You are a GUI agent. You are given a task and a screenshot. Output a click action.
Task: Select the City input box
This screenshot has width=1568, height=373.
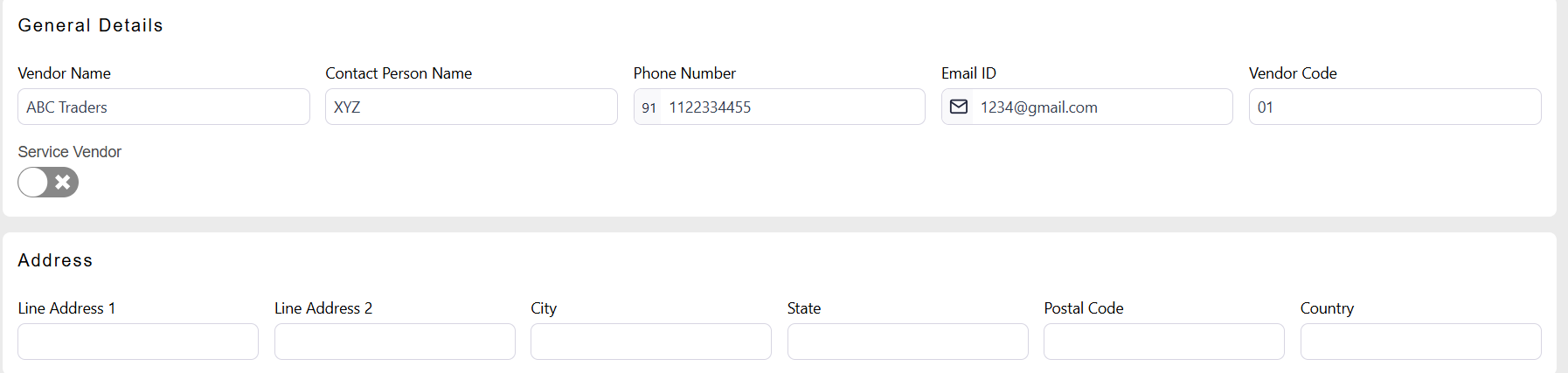point(650,342)
